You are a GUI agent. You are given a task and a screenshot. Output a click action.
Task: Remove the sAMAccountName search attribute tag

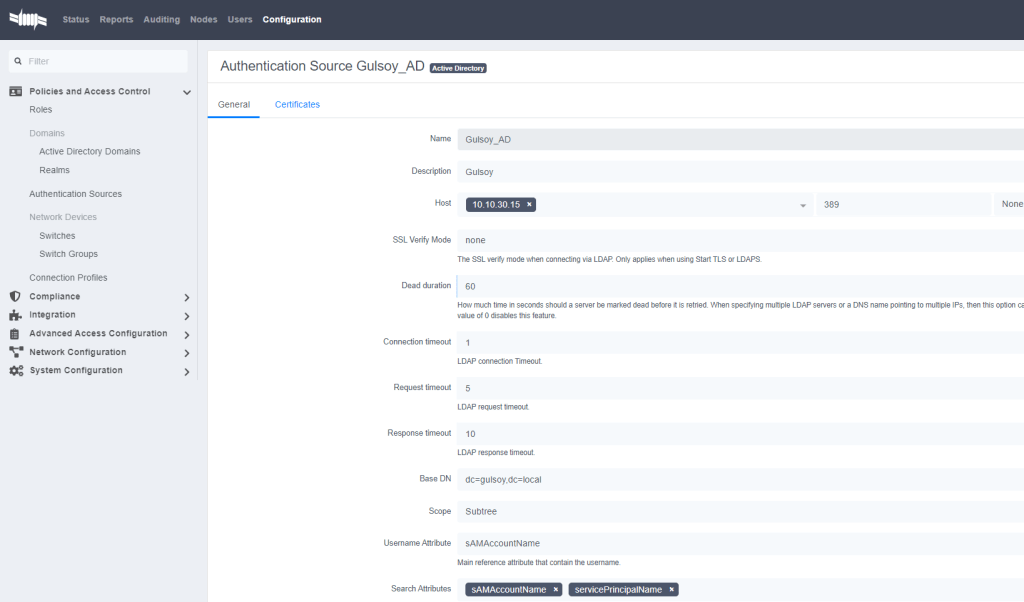click(x=555, y=590)
